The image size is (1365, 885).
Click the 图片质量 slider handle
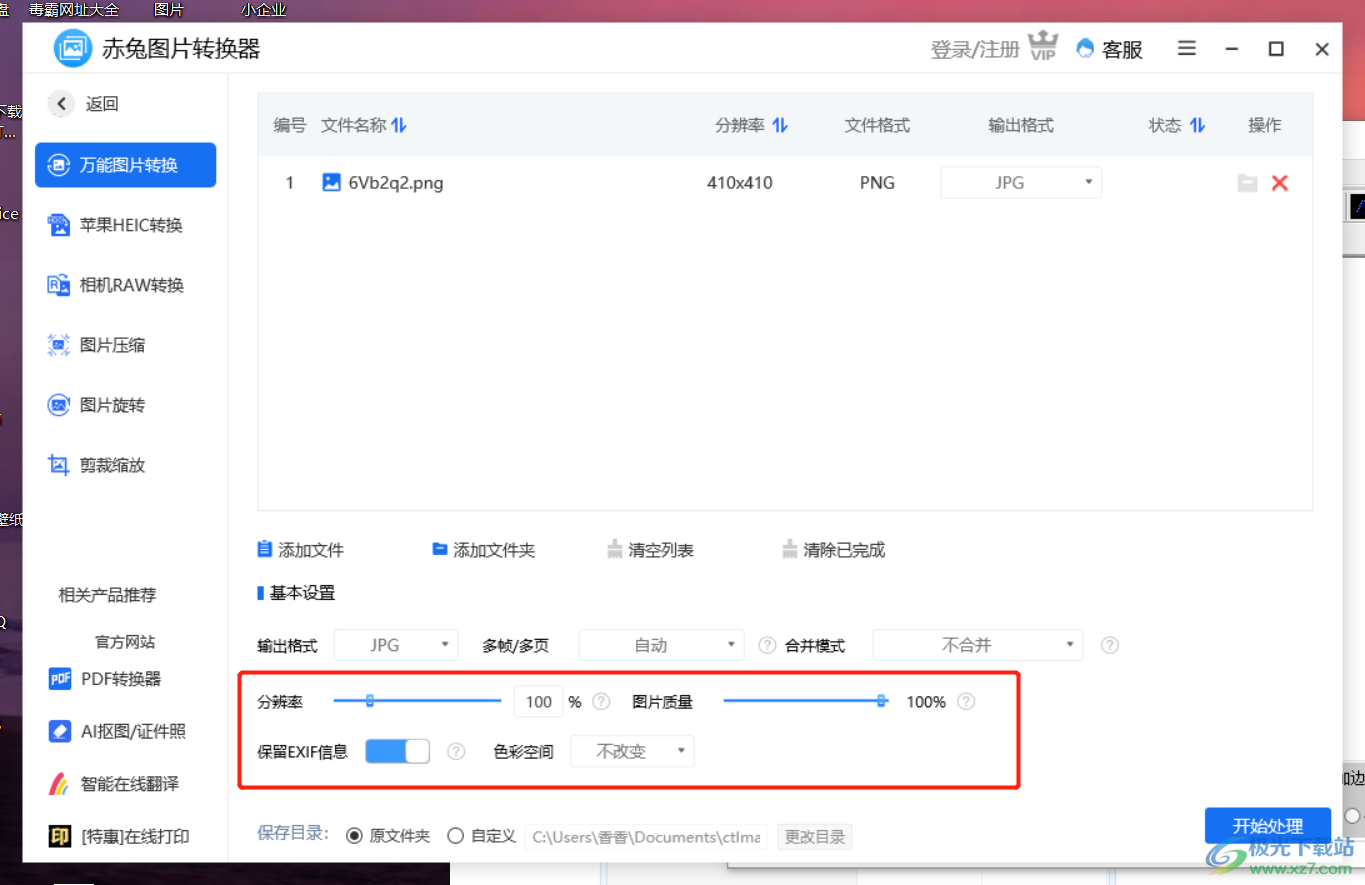coord(882,701)
